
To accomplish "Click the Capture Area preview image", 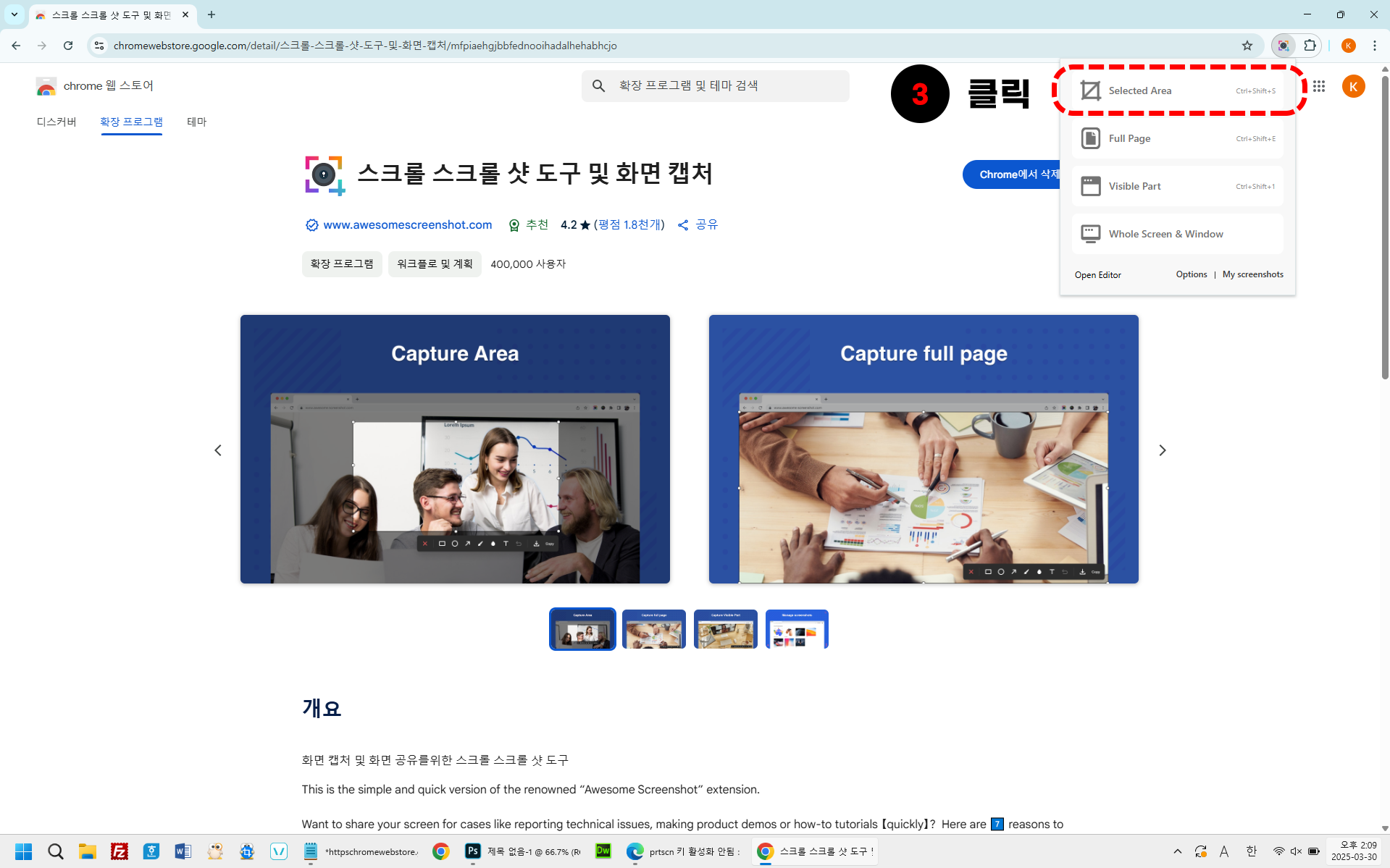I will [455, 449].
